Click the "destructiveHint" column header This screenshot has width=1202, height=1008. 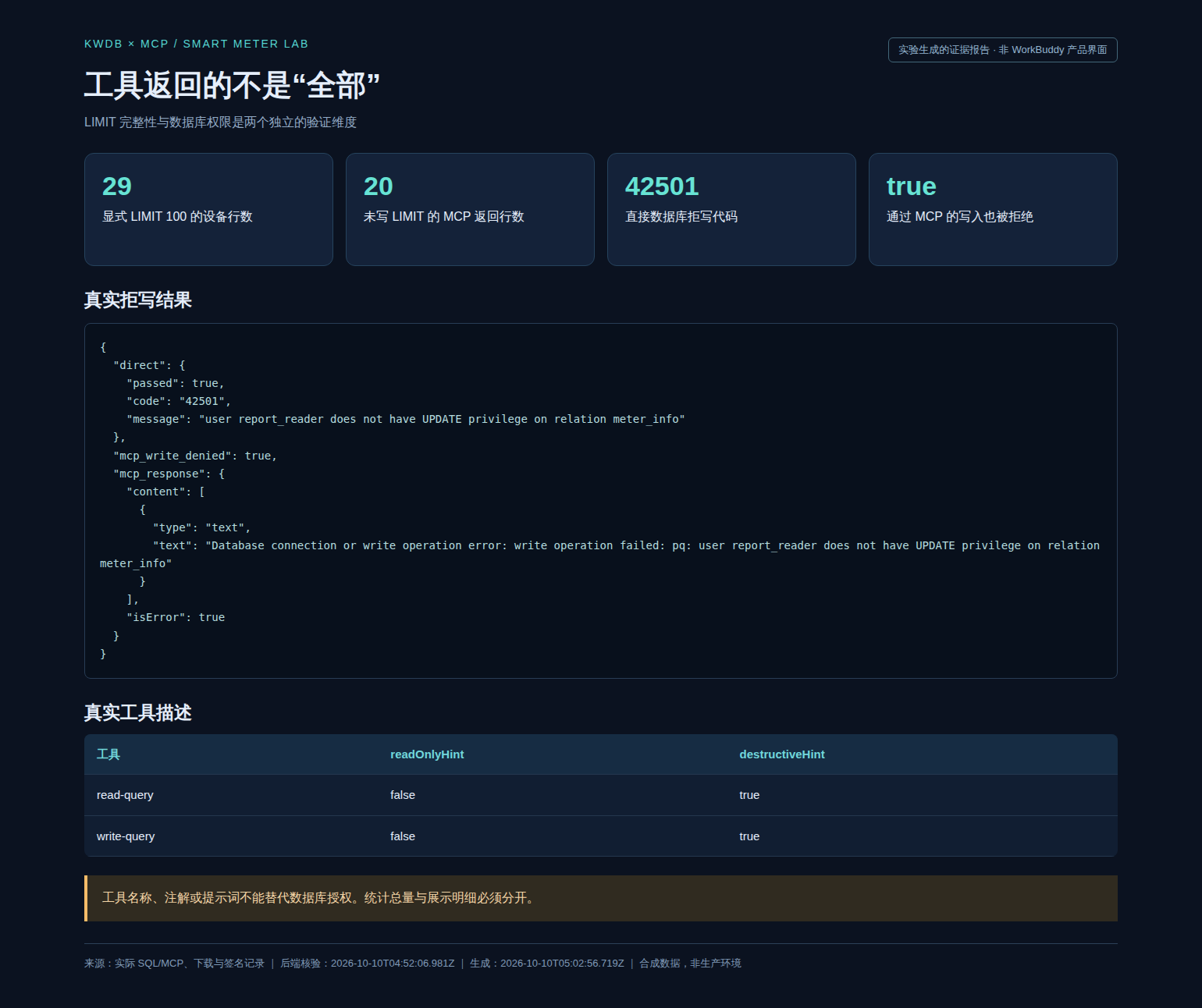coord(782,754)
